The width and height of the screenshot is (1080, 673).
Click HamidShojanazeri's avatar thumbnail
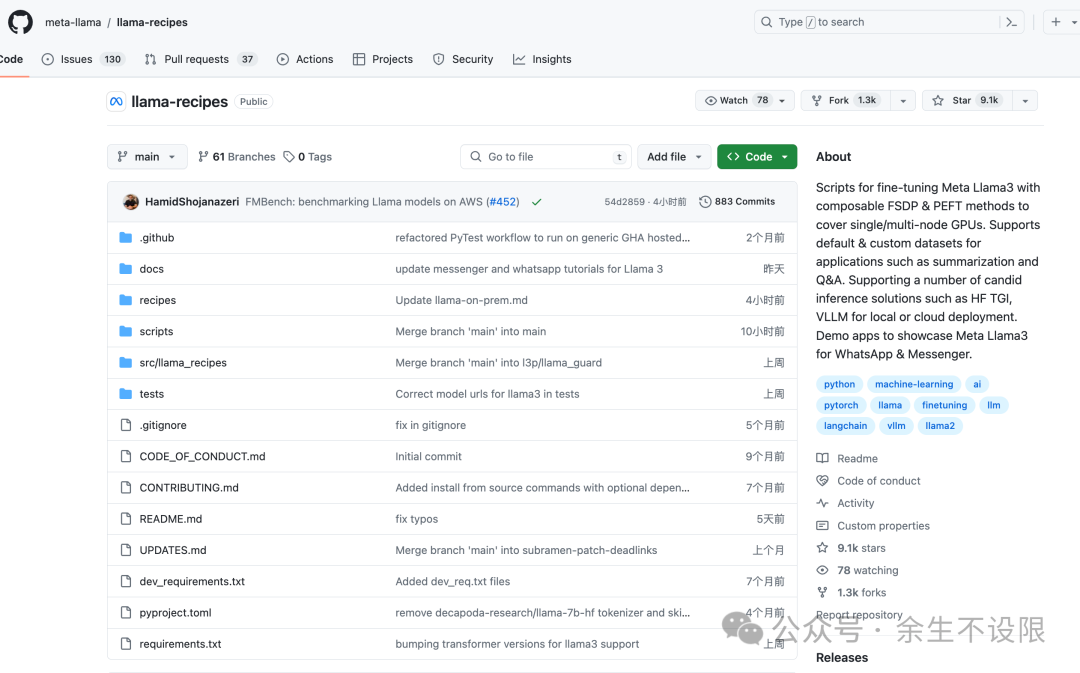pos(131,202)
